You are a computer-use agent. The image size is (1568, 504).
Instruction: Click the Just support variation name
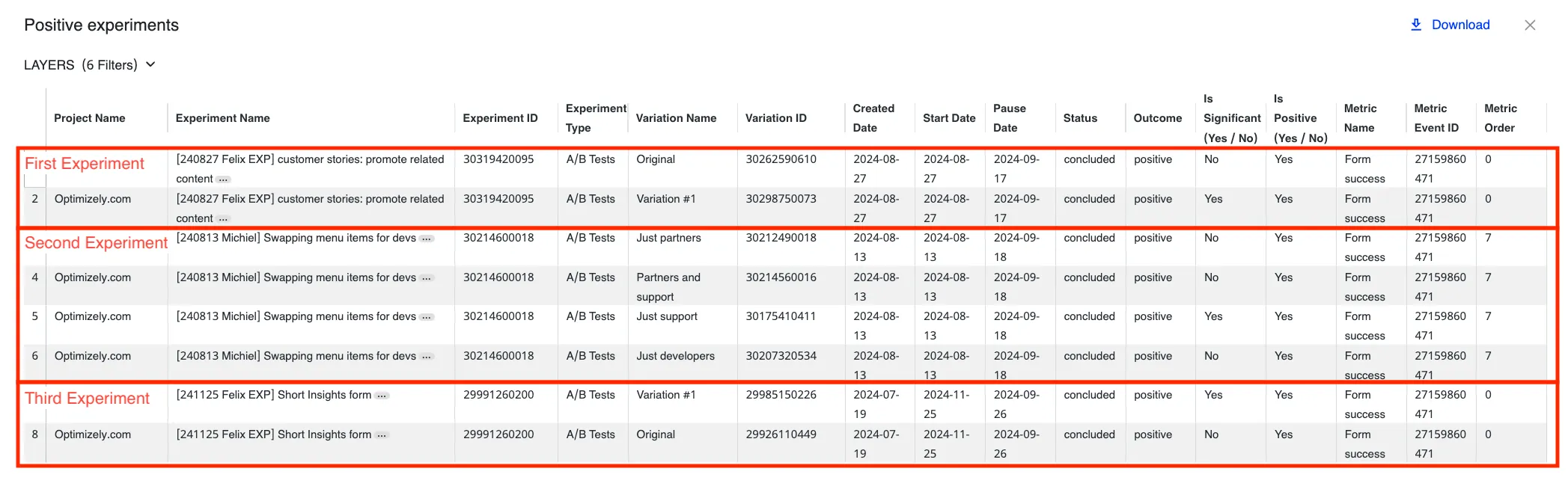pos(667,316)
